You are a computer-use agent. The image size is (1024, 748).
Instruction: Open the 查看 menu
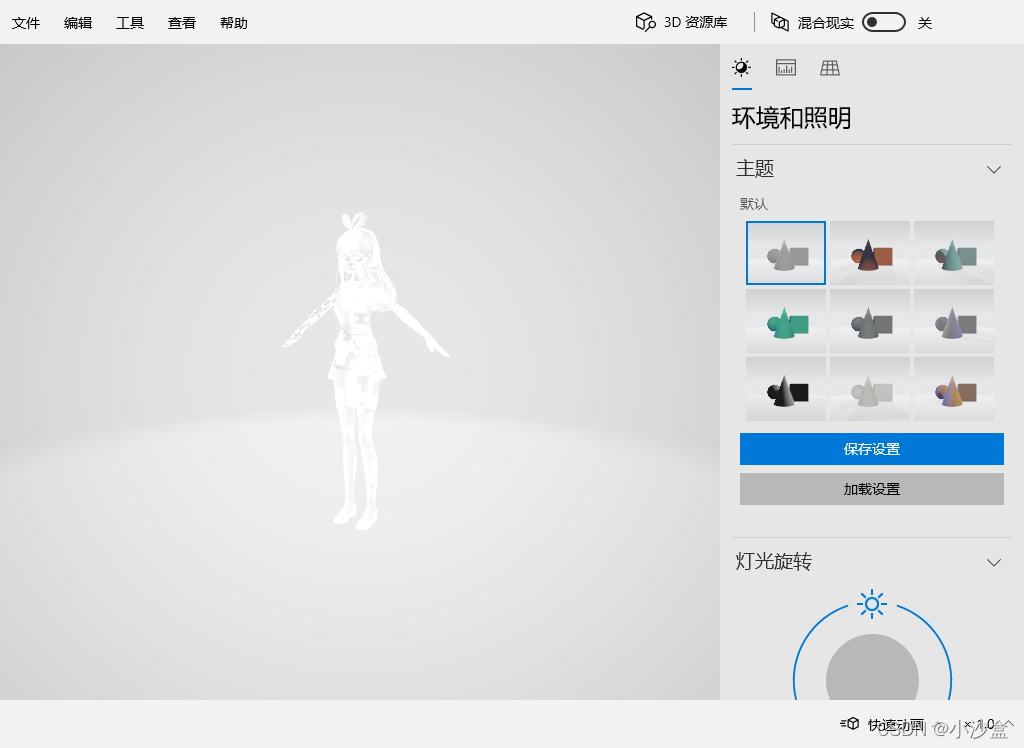(x=182, y=23)
